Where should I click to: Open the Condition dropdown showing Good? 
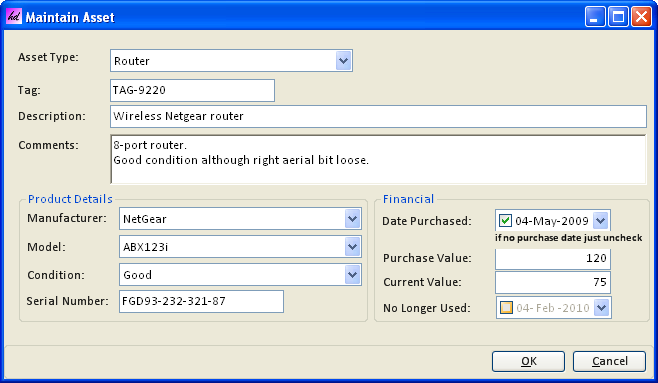click(x=352, y=275)
